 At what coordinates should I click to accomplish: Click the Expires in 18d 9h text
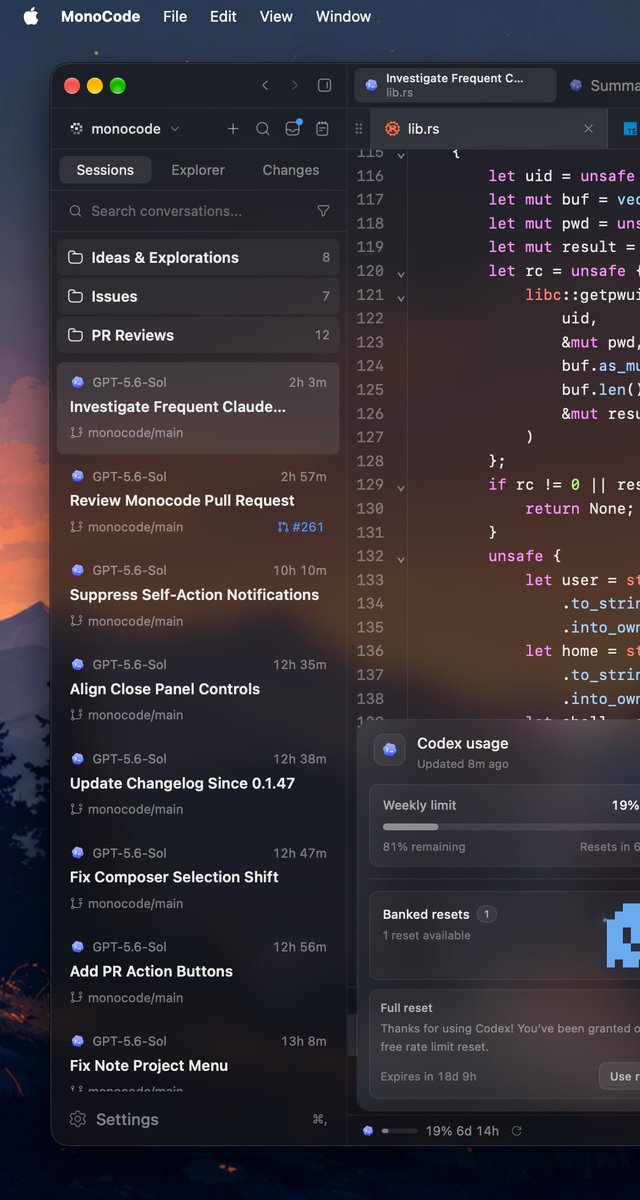point(428,1077)
